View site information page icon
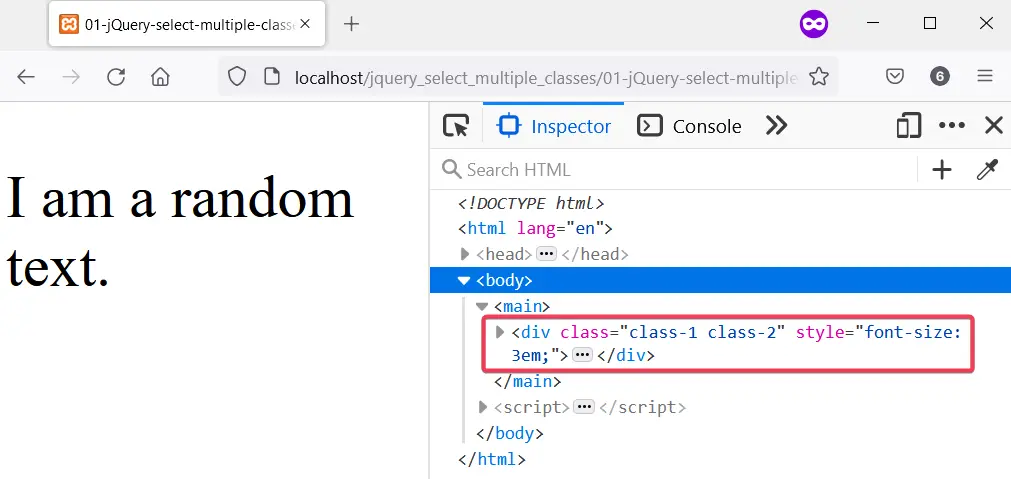This screenshot has width=1011, height=479. [272, 77]
